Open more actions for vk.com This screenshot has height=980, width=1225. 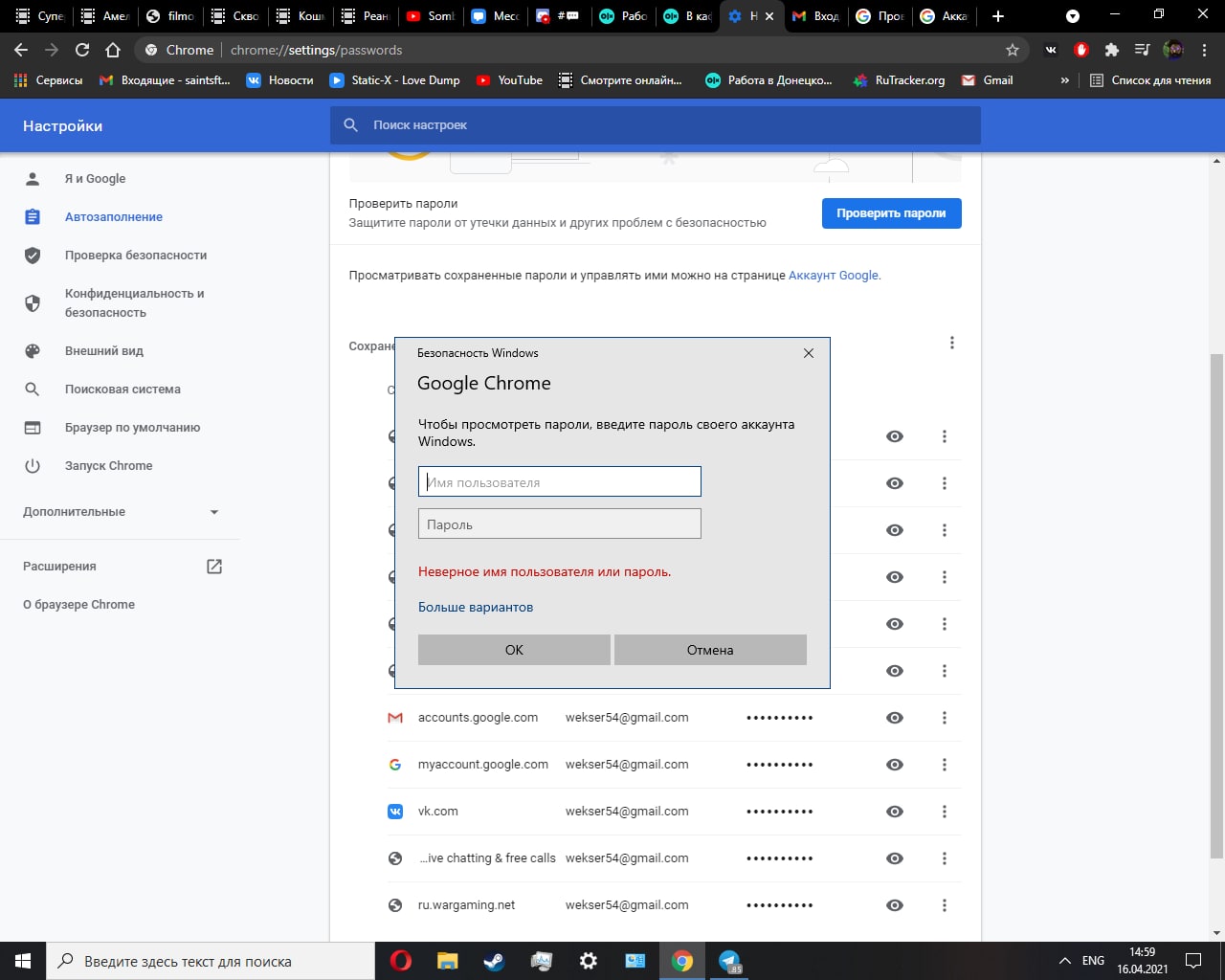coord(945,812)
